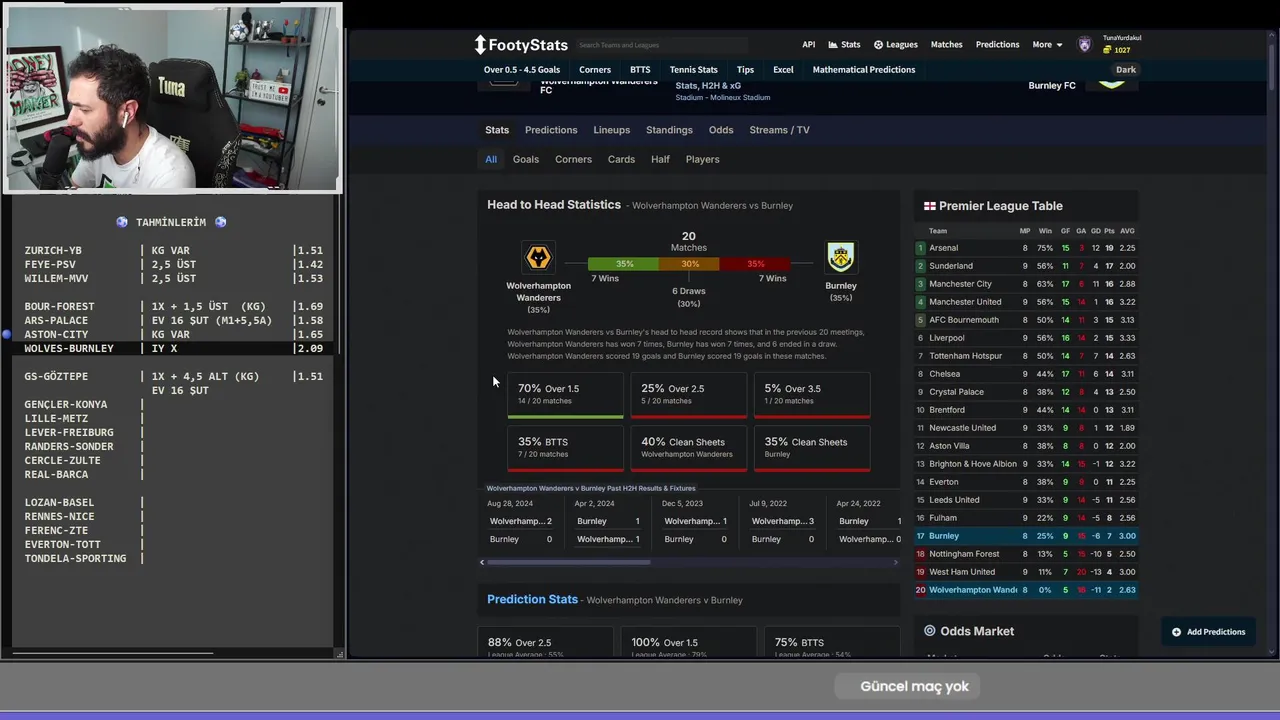The height and width of the screenshot is (720, 1280).
Task: Open the Matches menu item
Action: point(946,45)
